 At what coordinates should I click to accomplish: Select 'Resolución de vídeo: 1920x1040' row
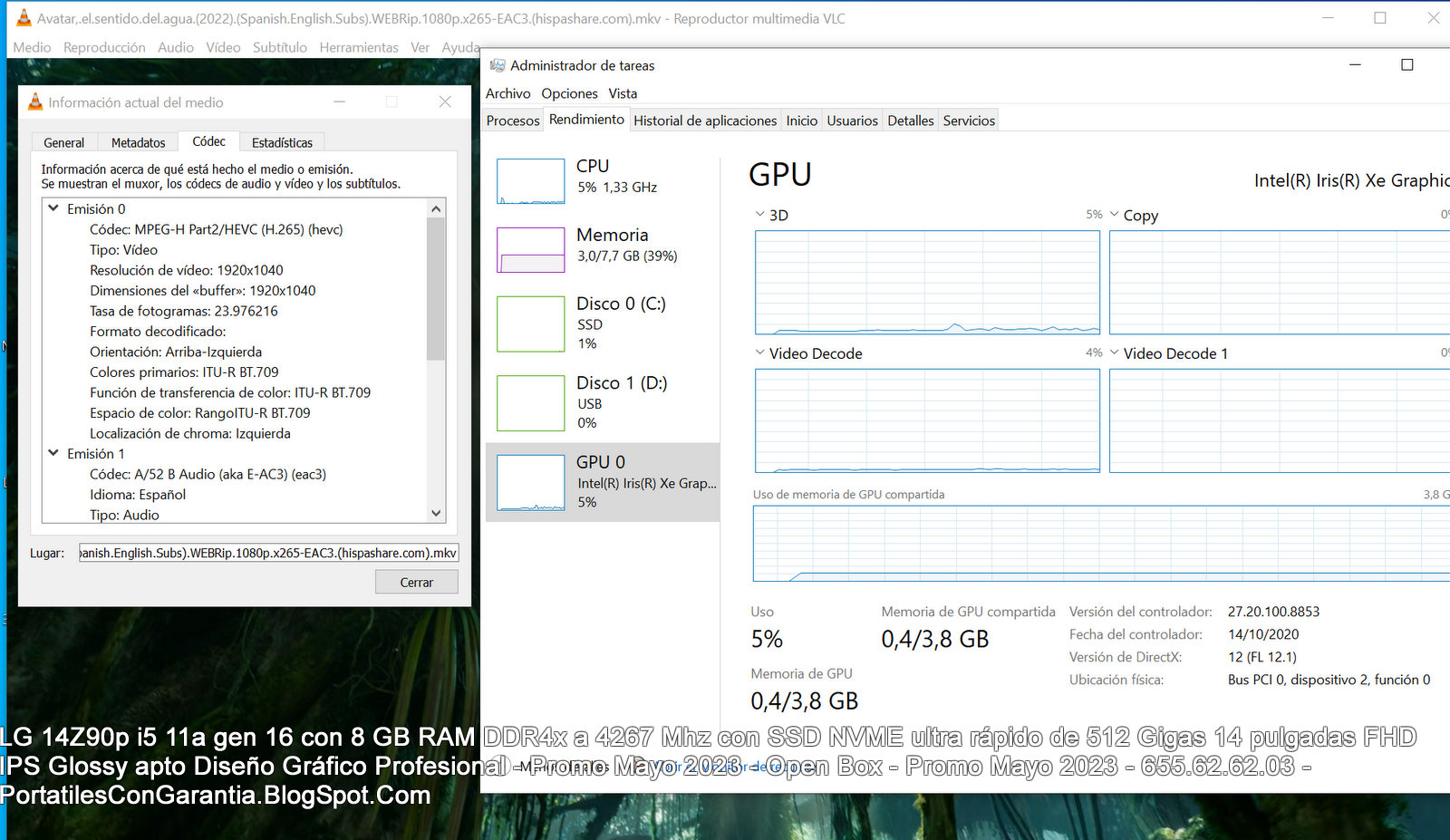187,270
